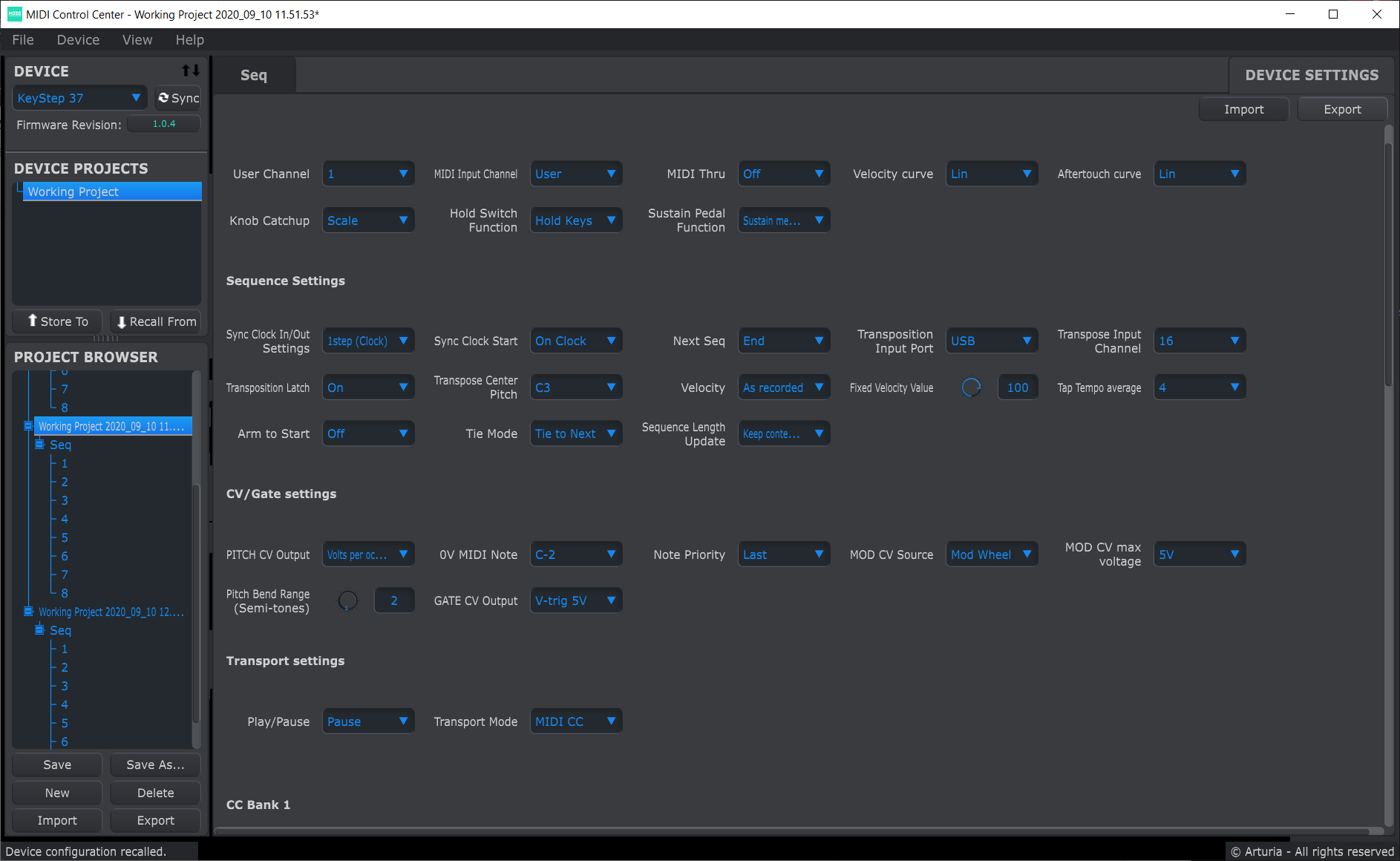Click the Save As... button

point(155,765)
